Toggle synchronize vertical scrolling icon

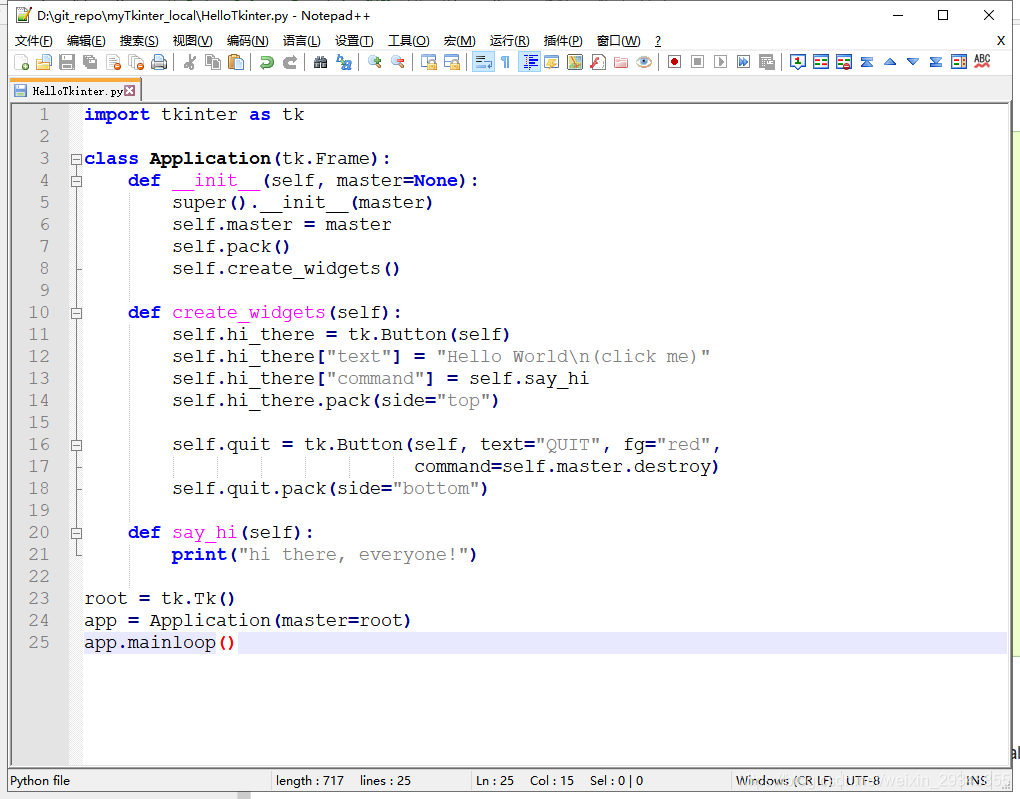(428, 62)
